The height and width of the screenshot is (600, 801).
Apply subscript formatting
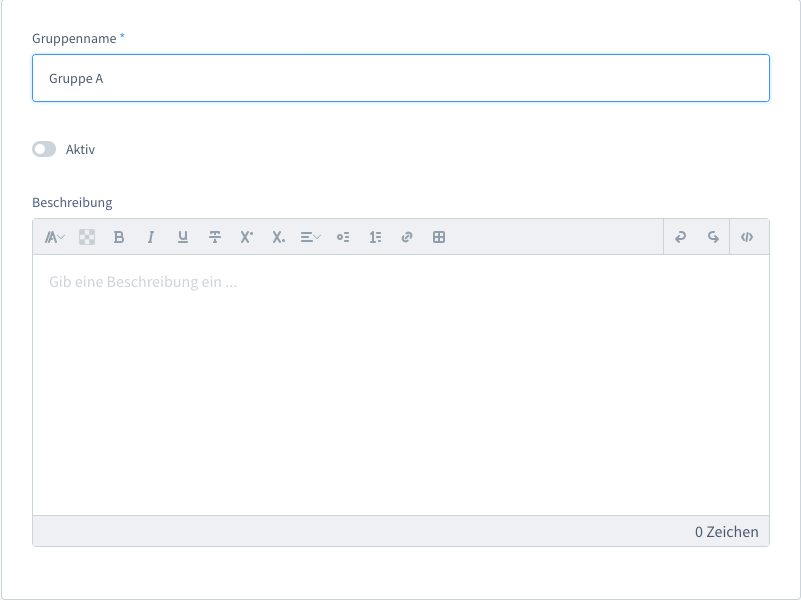point(279,237)
